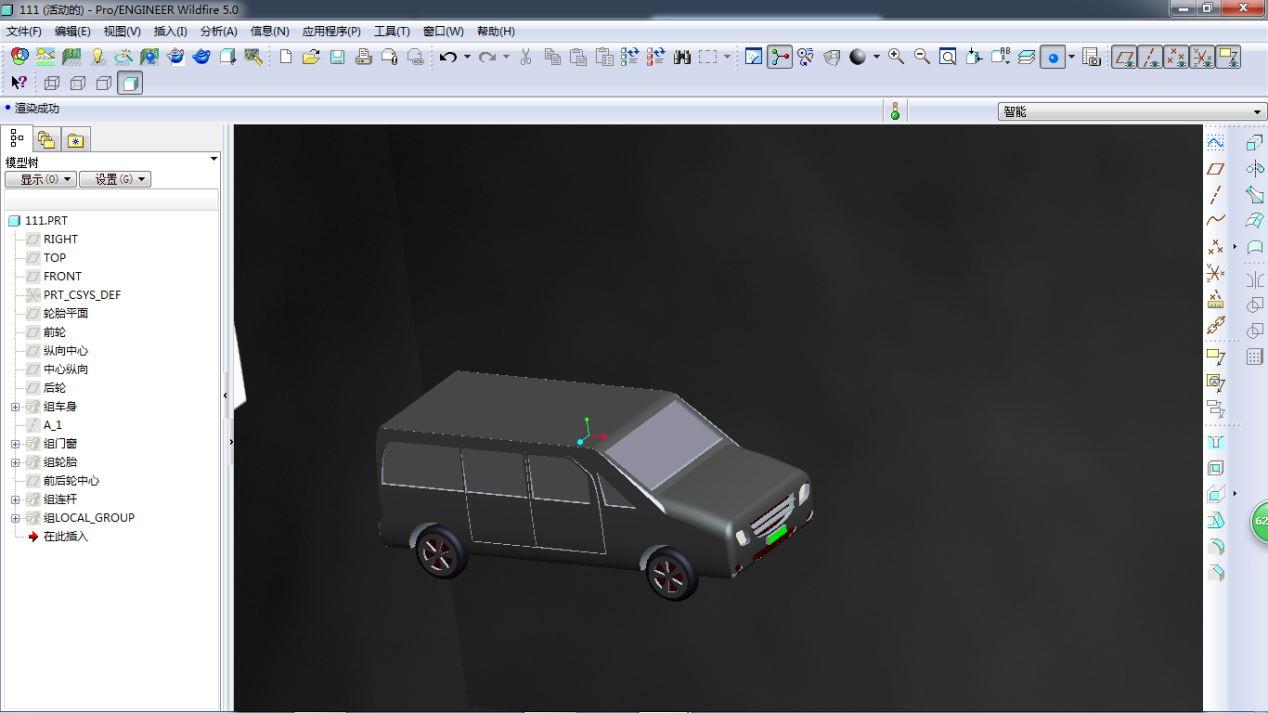Toggle datum axes display
Screen dimensions: 1268x713
pyautogui.click(x=1150, y=57)
